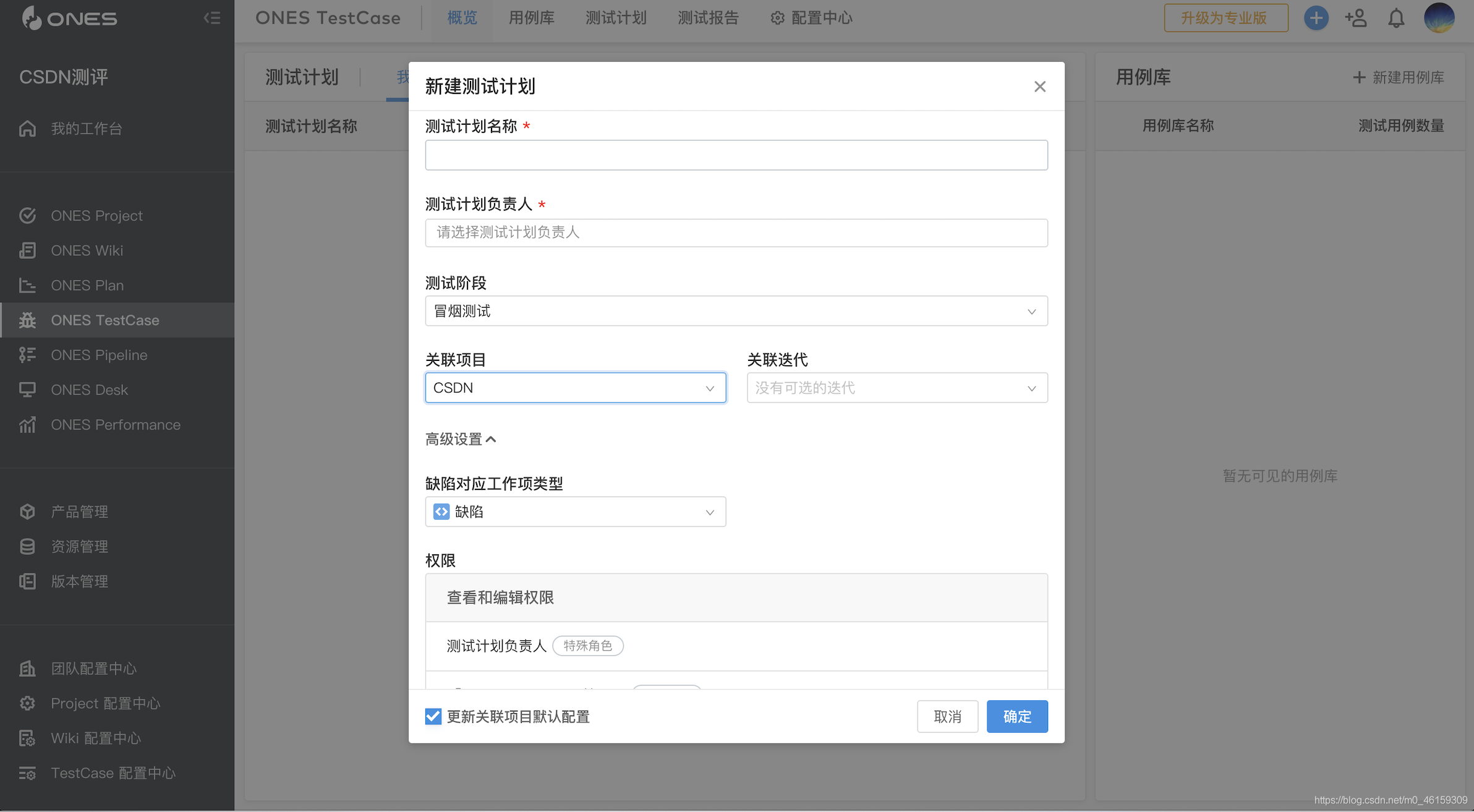1474x812 pixels.
Task: Click the 产品管理 cube icon
Action: 27,512
